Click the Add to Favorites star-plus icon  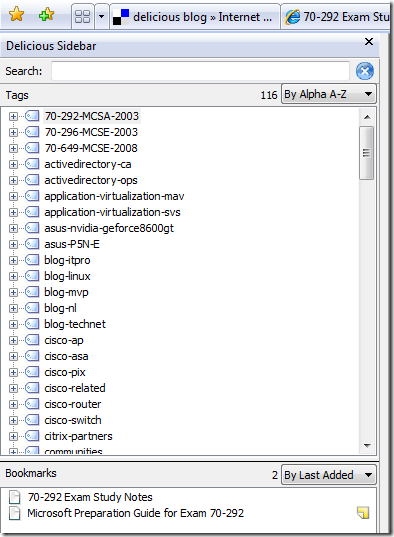47,15
